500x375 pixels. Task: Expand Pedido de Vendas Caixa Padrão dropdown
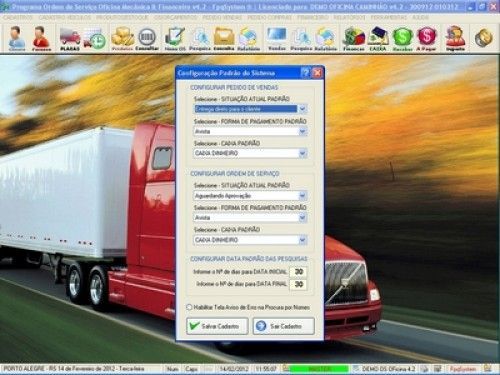302,153
